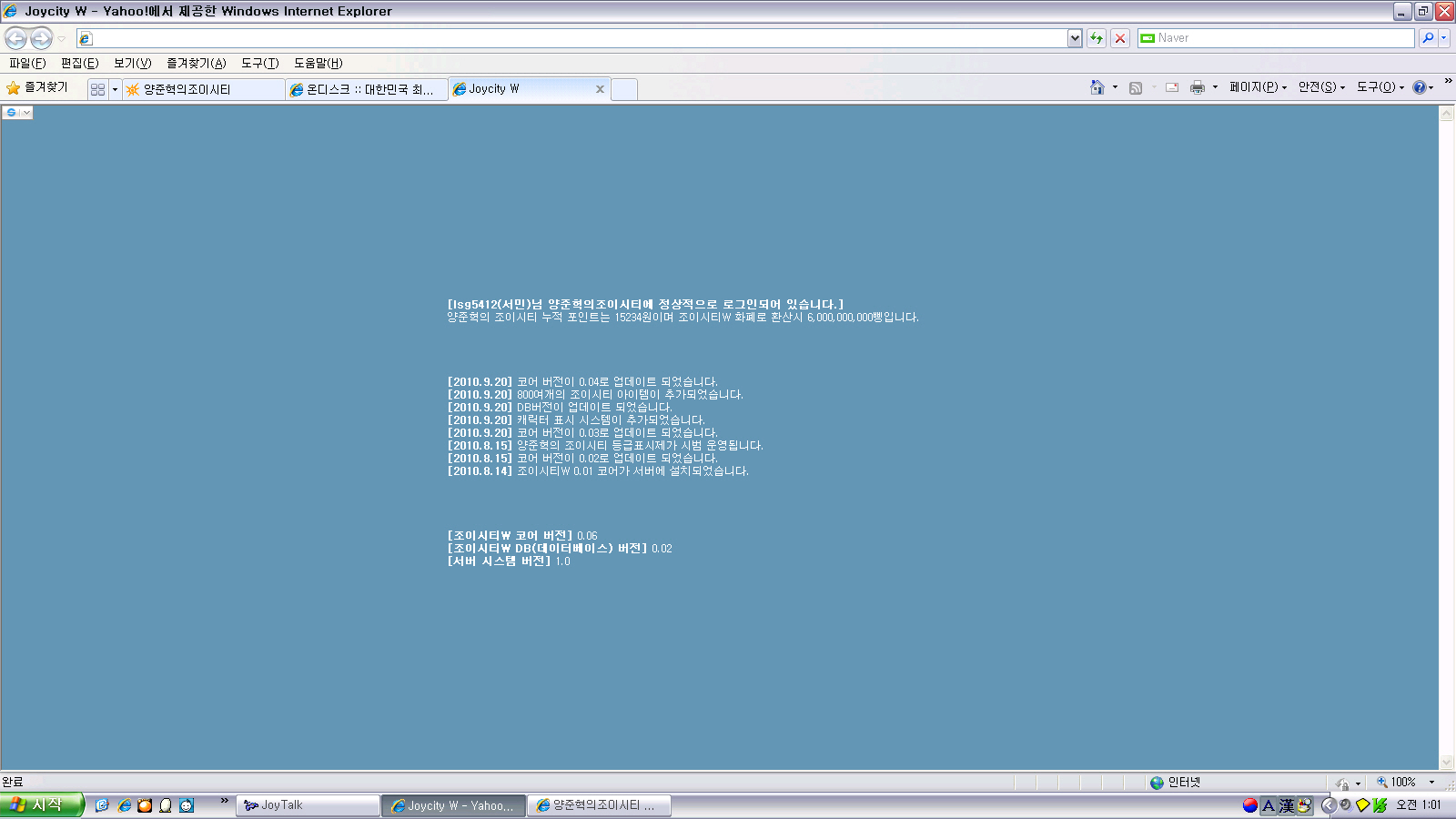Click the search magnifier button
The width and height of the screenshot is (1456, 819).
point(1428,38)
